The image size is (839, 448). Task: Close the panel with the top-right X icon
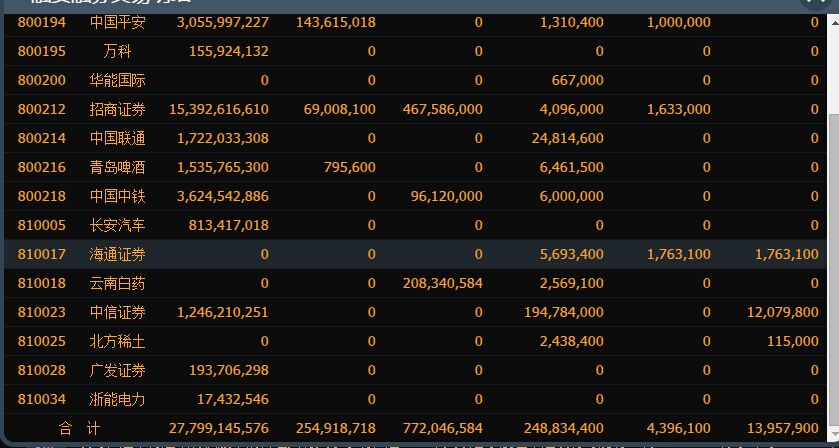tap(814, 3)
